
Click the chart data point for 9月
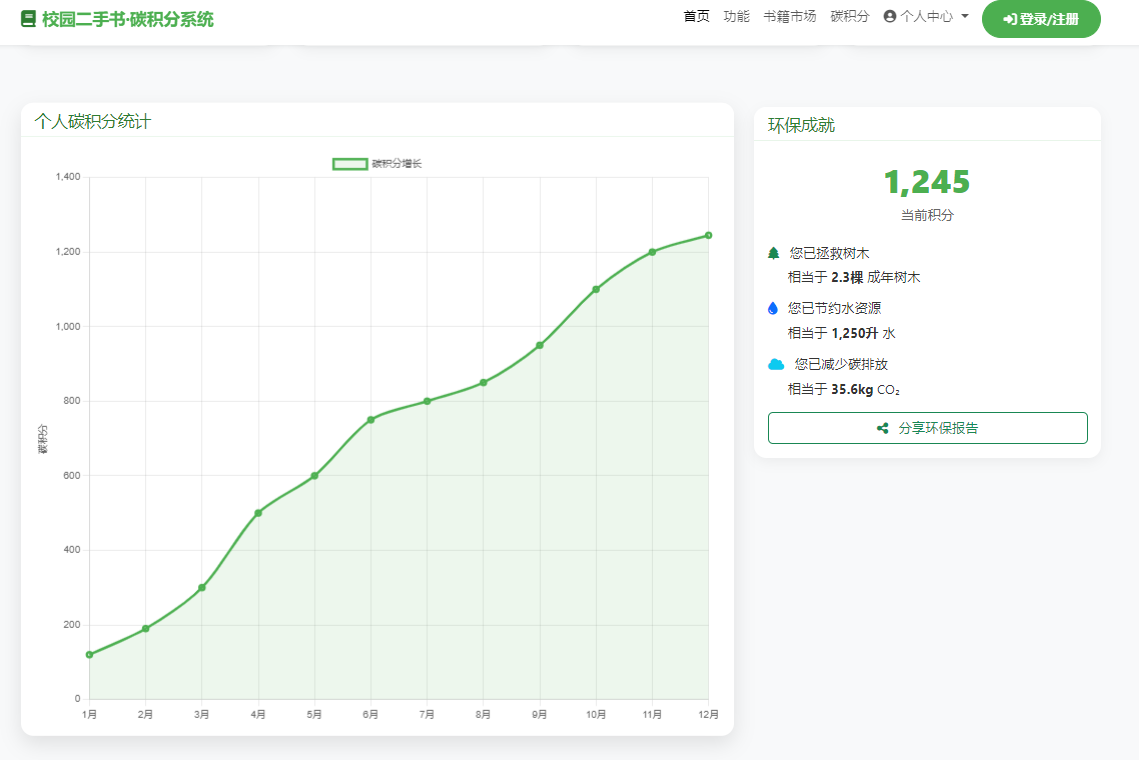[x=540, y=345]
